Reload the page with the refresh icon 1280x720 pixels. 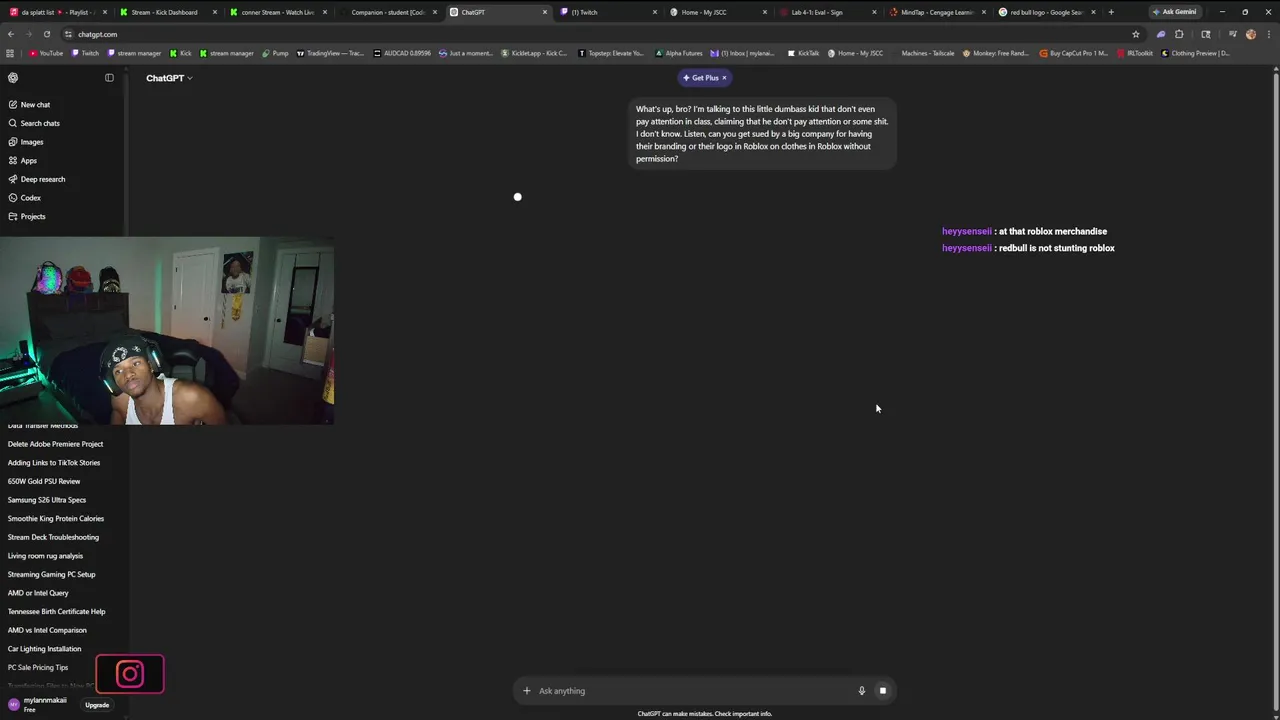46,34
